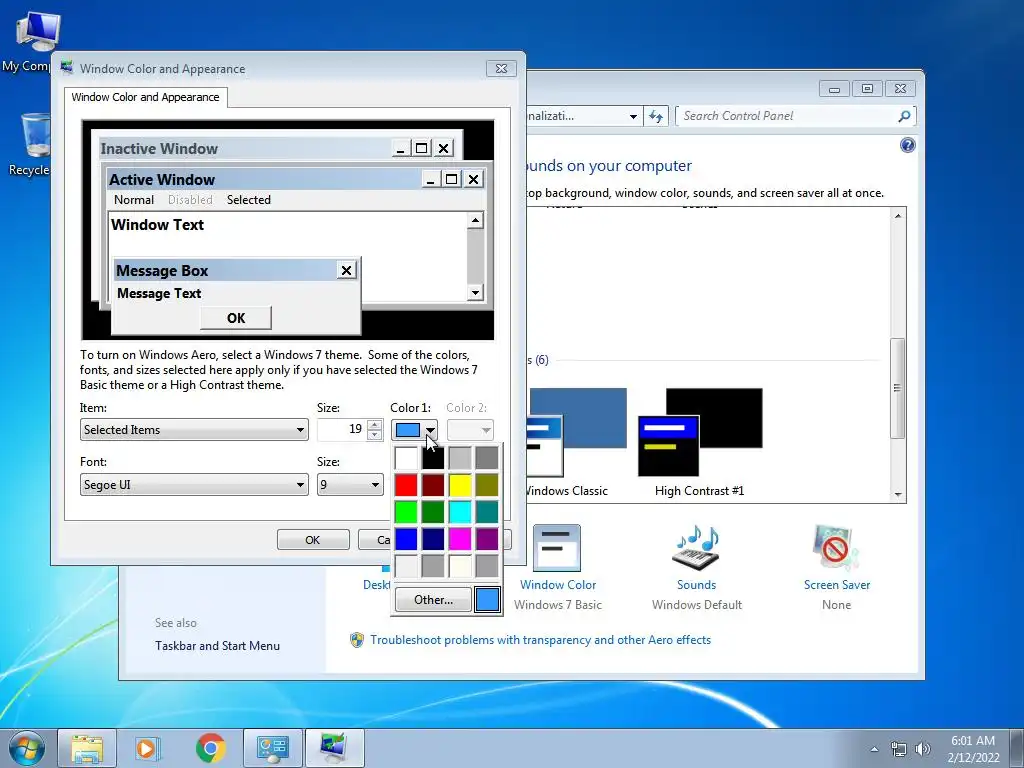
Task: Launch Windows Media Player from taskbar
Action: click(x=148, y=748)
